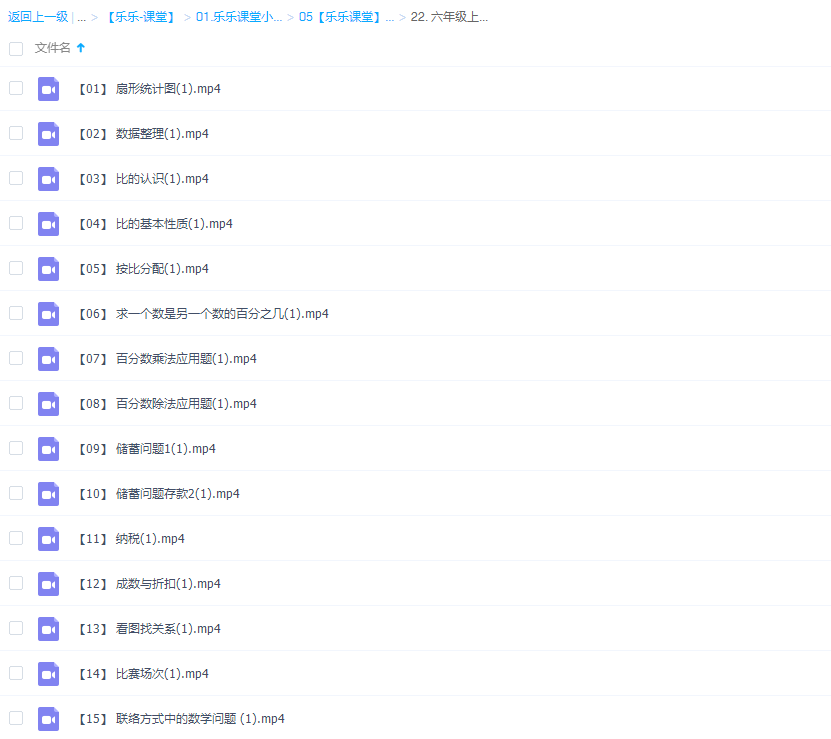Tick checkbox for 【06】求一个数是另一个数的百分之几
Viewport: 831px width, 739px height.
coord(16,313)
